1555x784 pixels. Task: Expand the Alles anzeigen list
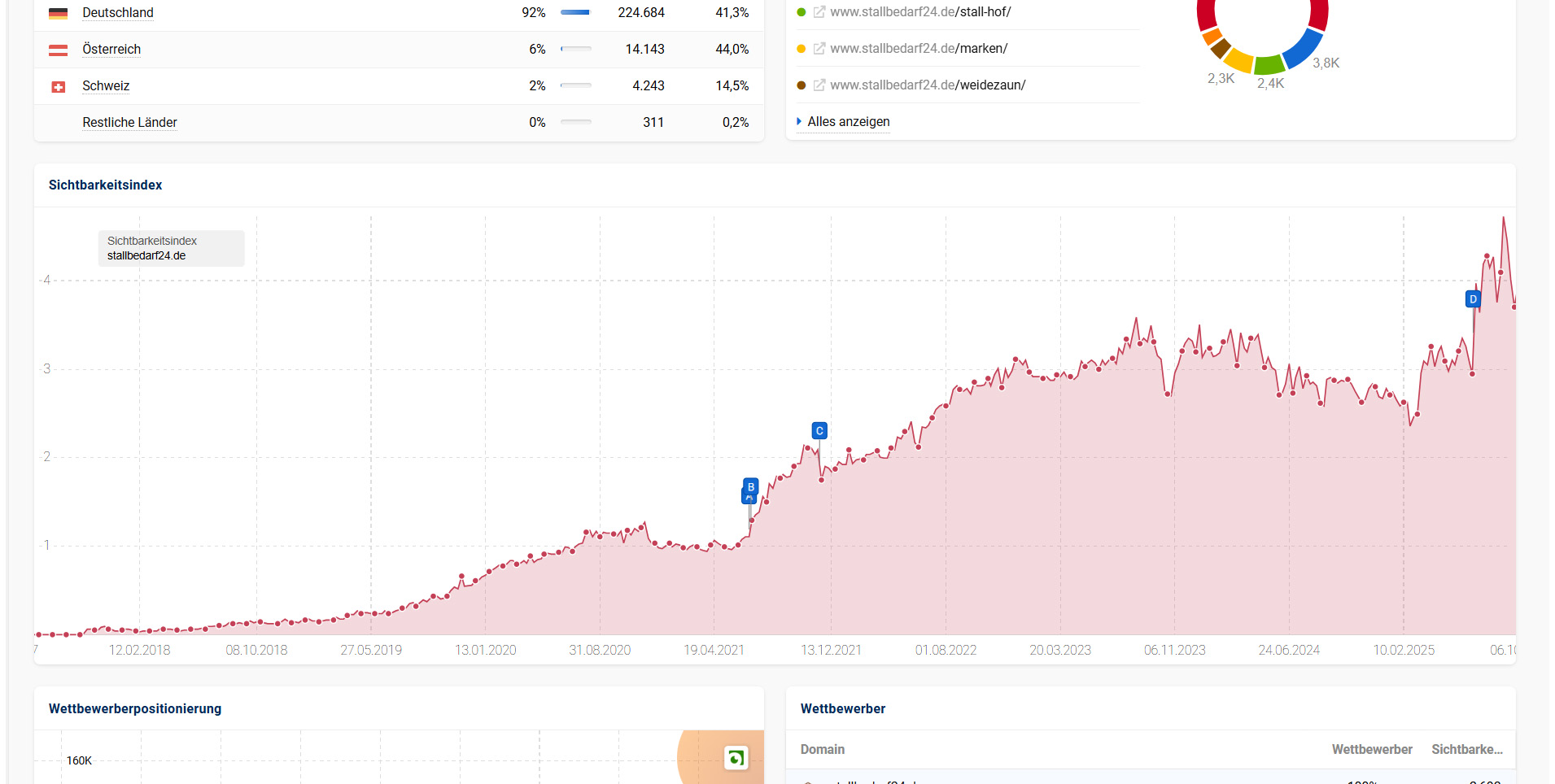click(x=848, y=122)
